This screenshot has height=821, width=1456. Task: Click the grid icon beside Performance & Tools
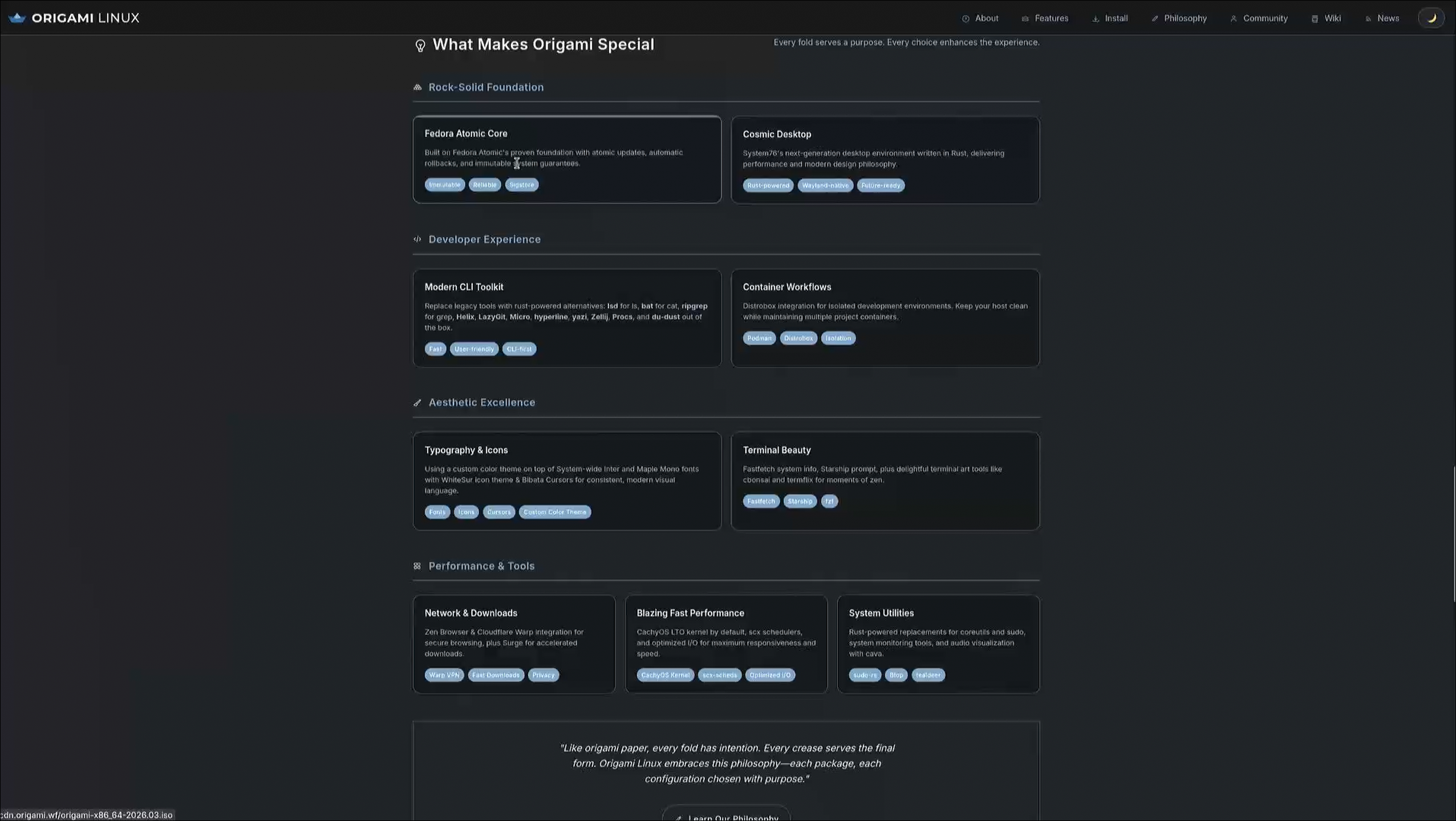(x=417, y=566)
